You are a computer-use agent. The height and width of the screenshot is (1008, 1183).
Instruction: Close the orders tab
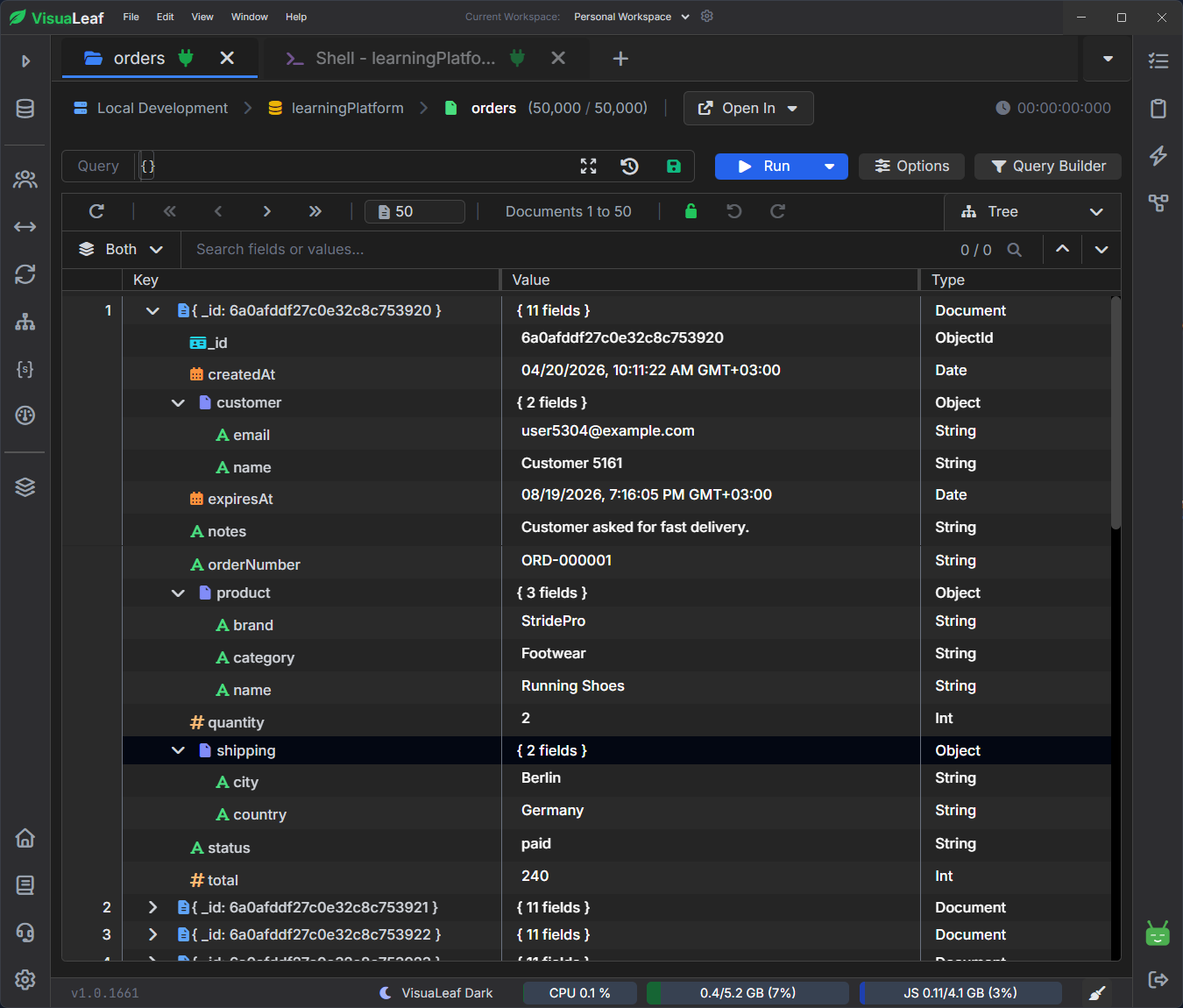pos(227,58)
